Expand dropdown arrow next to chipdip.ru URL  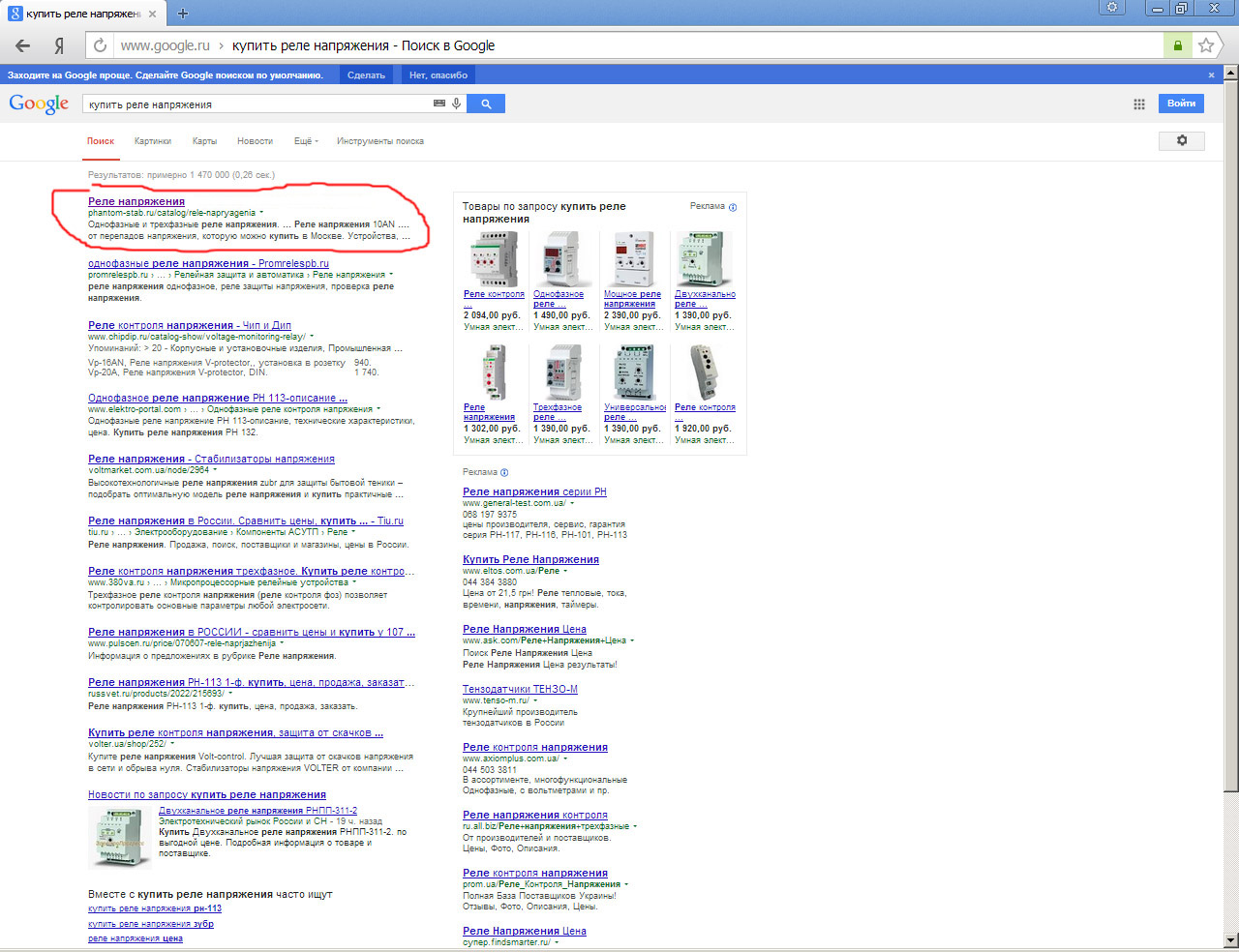point(312,337)
